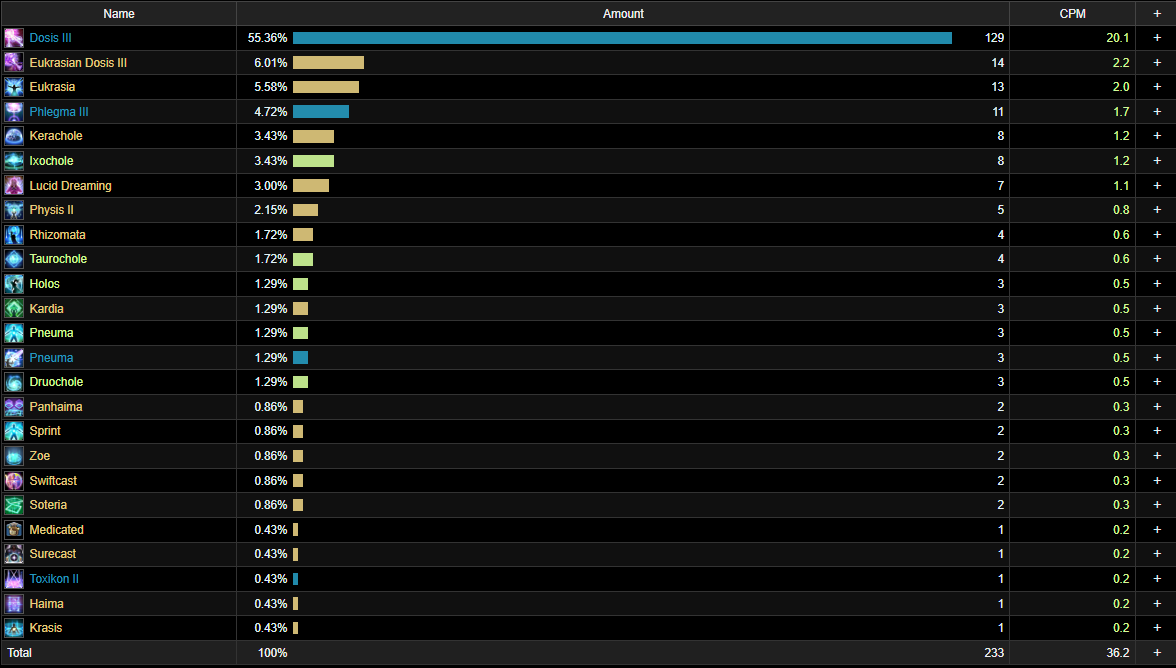The height and width of the screenshot is (668, 1176).
Task: Click the Swiftcast ability icon
Action: click(14, 480)
